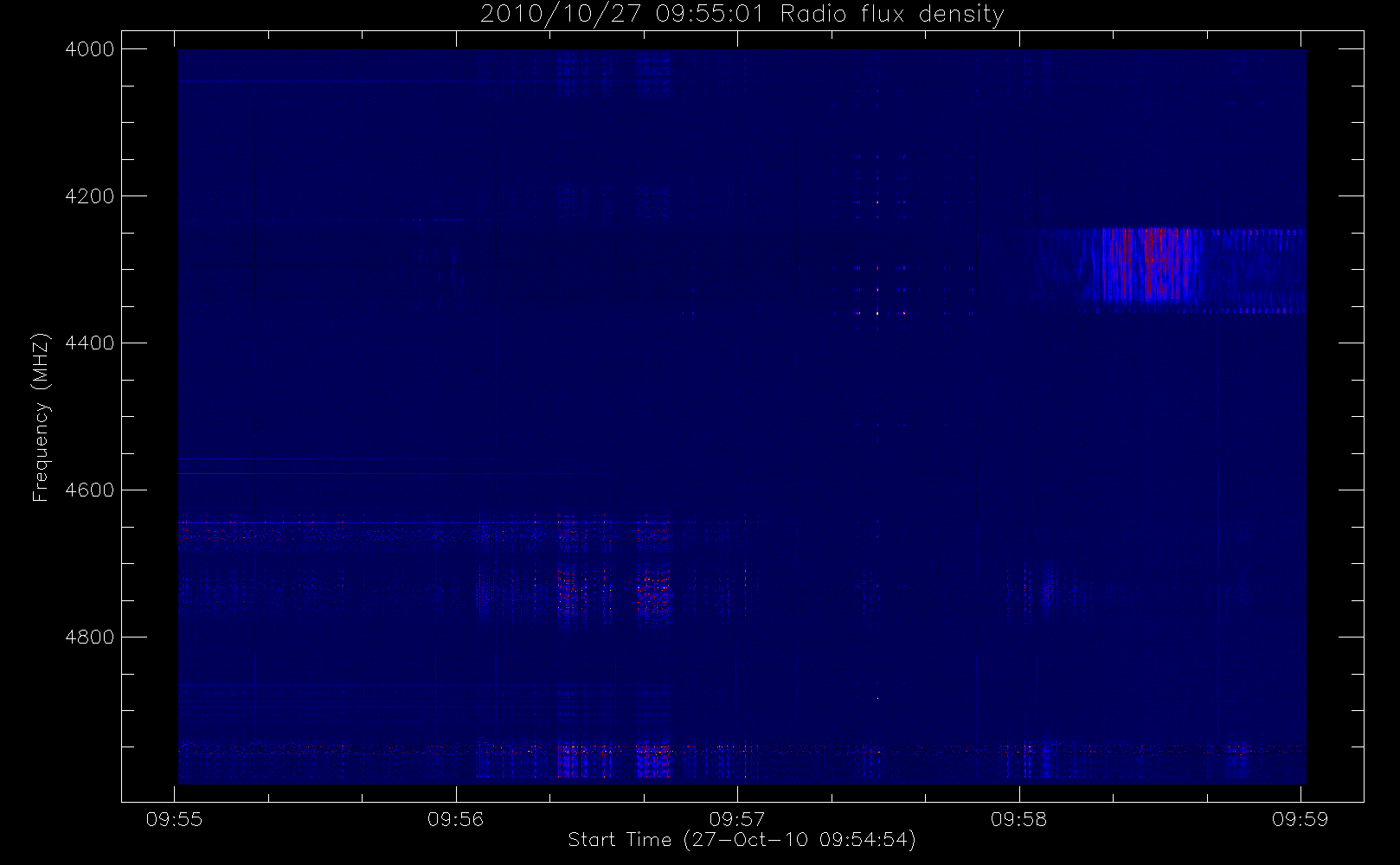Select the 4400 frequency axis label
This screenshot has width=1400, height=865.
tap(90, 343)
